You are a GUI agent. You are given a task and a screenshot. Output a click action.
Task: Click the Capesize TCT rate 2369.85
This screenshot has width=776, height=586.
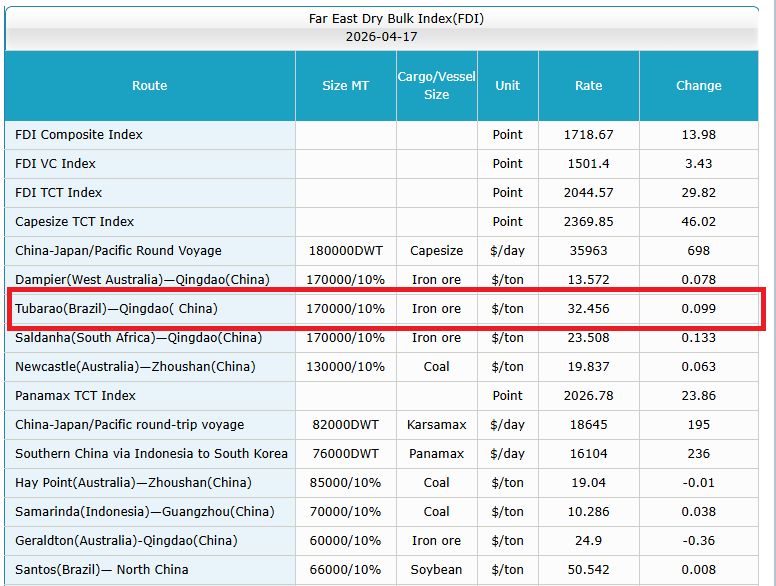[588, 222]
